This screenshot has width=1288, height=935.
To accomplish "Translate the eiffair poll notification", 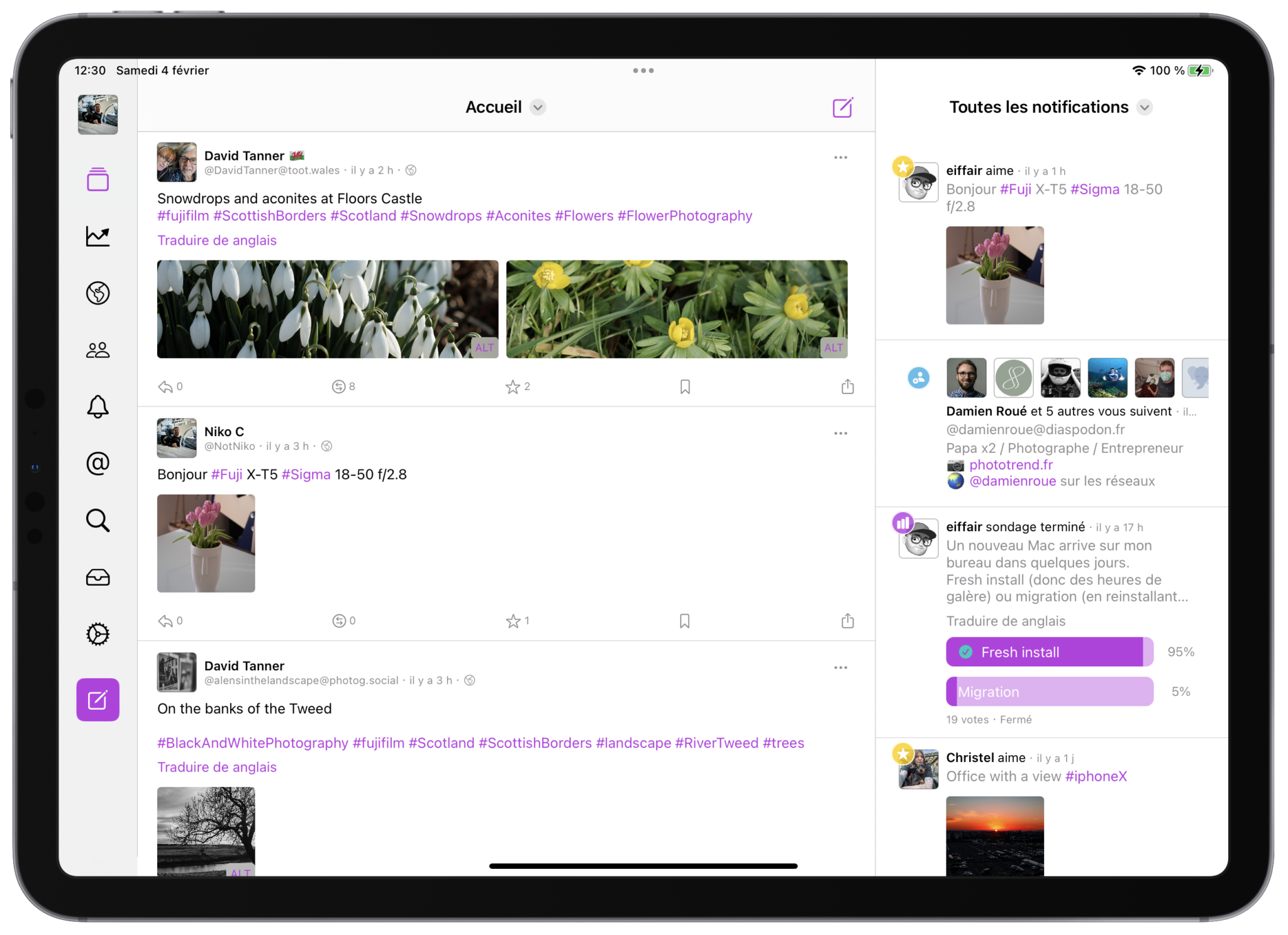I will coord(1006,621).
